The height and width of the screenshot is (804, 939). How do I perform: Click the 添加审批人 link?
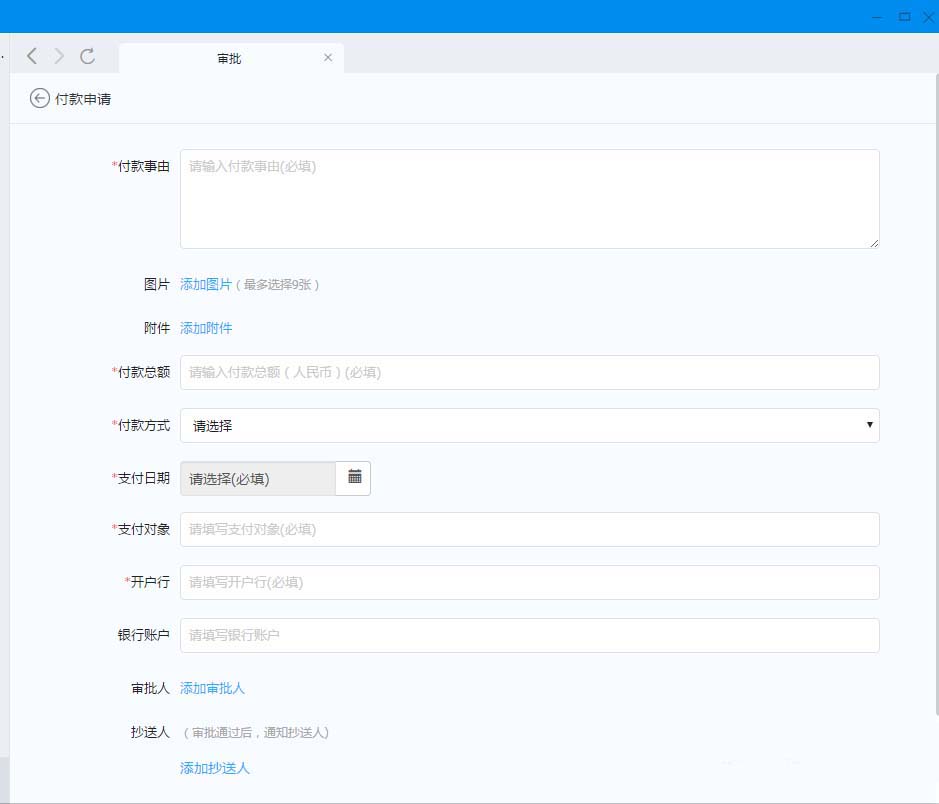[x=212, y=688]
